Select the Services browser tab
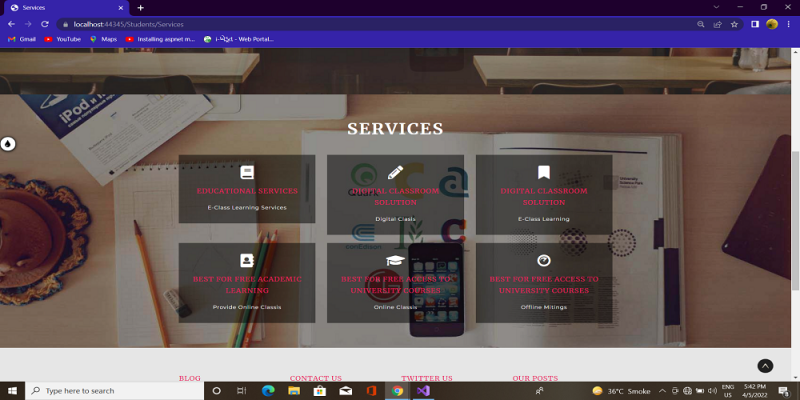The image size is (800, 400). point(66,8)
